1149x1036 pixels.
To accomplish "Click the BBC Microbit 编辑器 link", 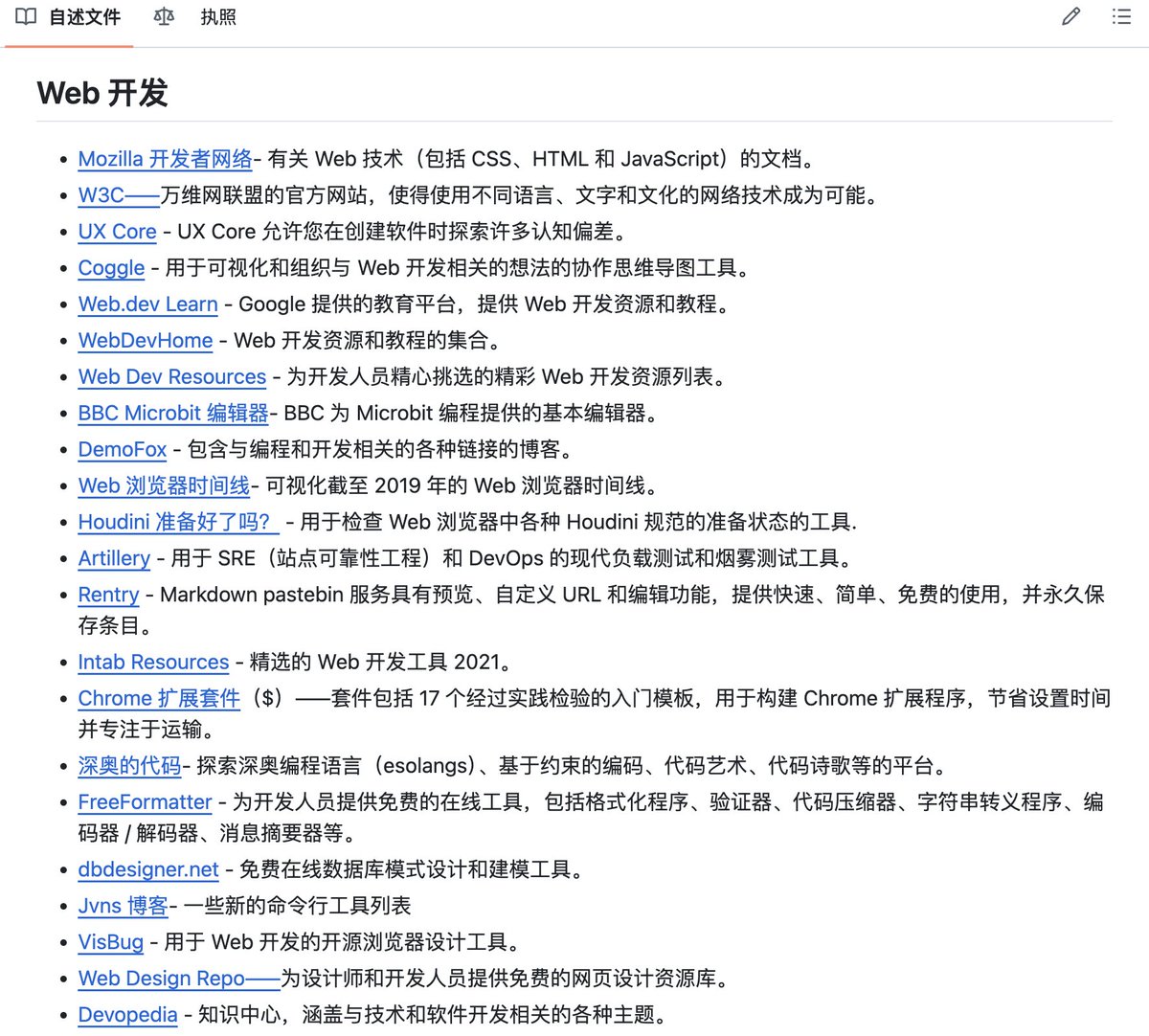I will 172,414.
